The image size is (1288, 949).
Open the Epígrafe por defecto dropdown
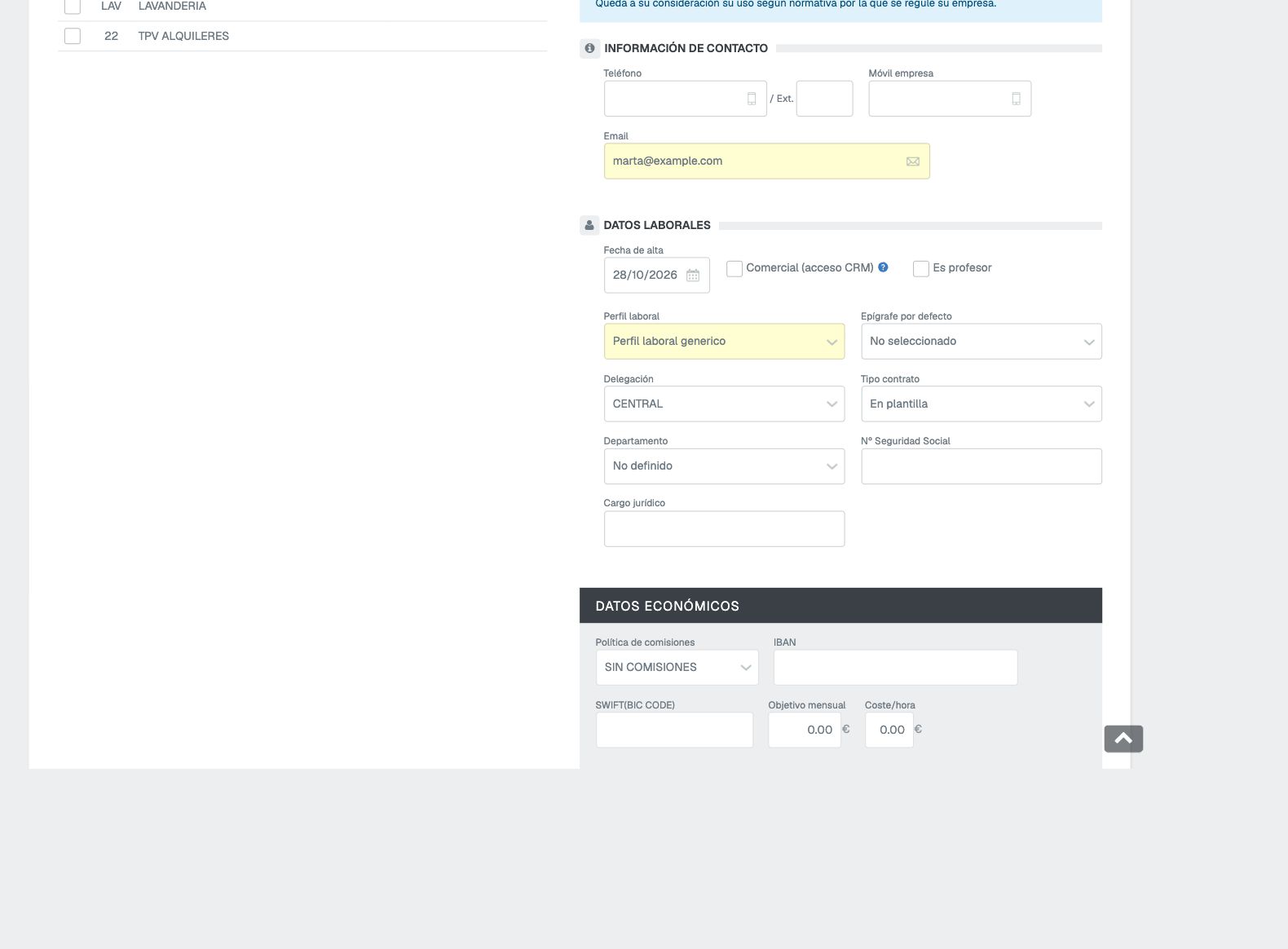[981, 342]
